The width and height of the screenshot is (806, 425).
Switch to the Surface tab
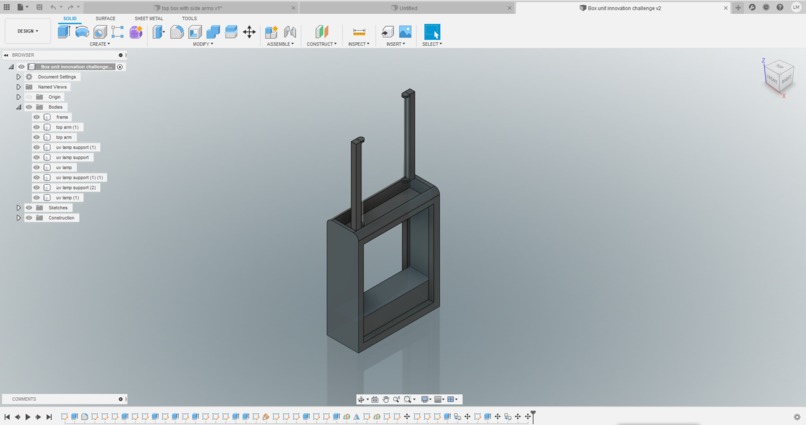(x=105, y=19)
